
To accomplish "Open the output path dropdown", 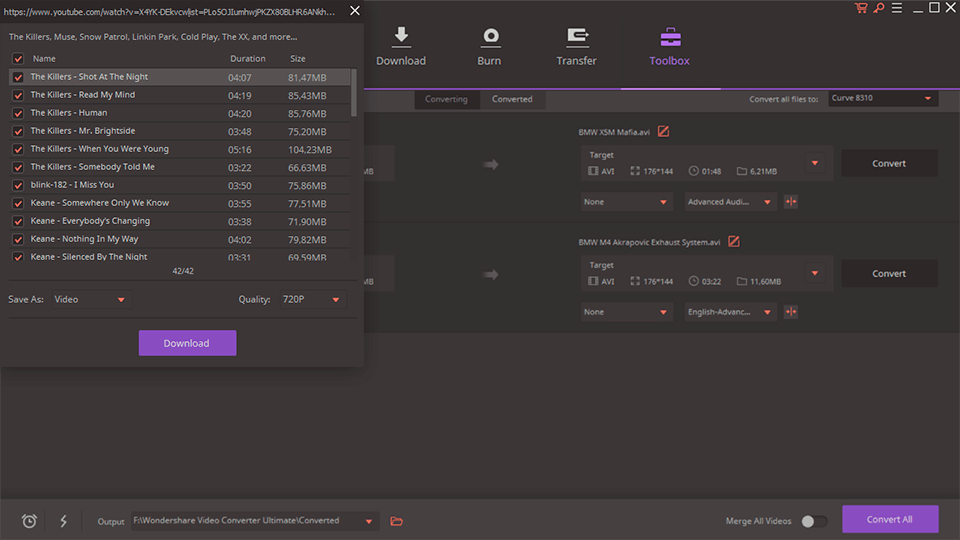I will [x=369, y=521].
